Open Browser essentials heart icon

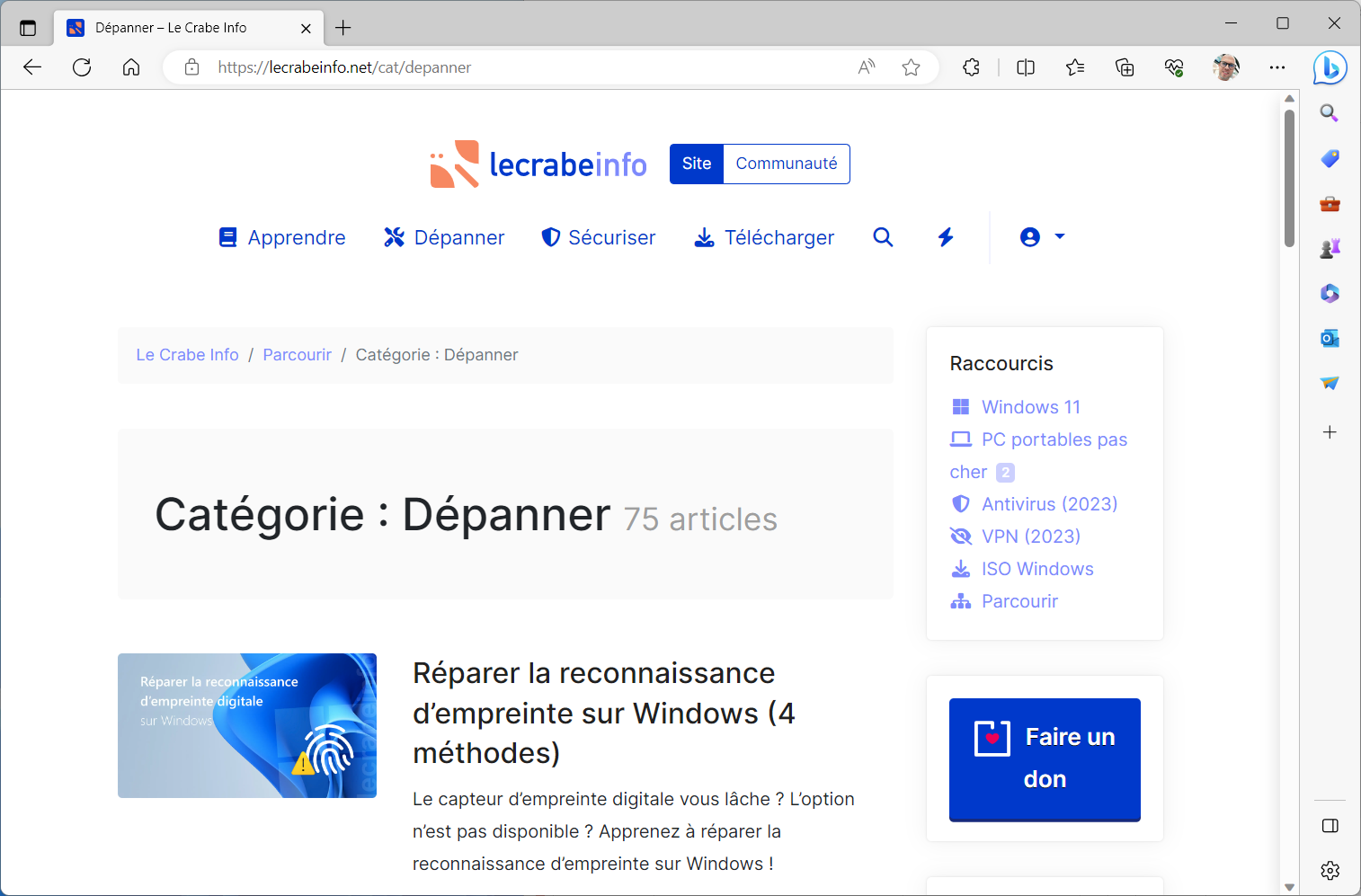[x=1174, y=67]
